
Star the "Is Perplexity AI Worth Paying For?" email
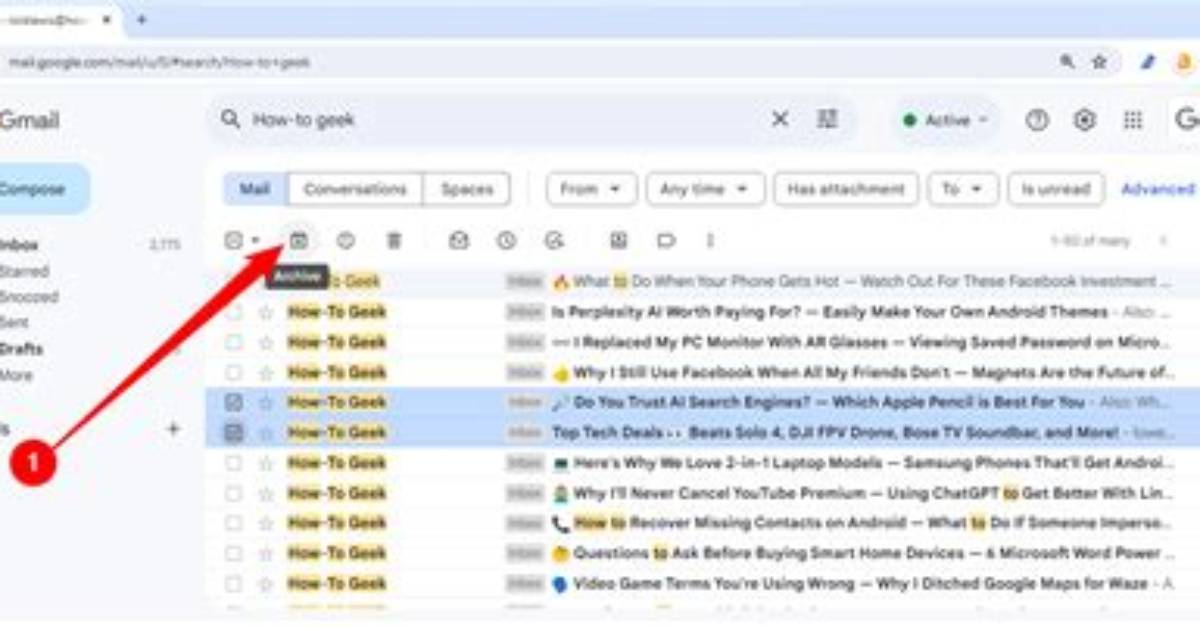tap(266, 312)
